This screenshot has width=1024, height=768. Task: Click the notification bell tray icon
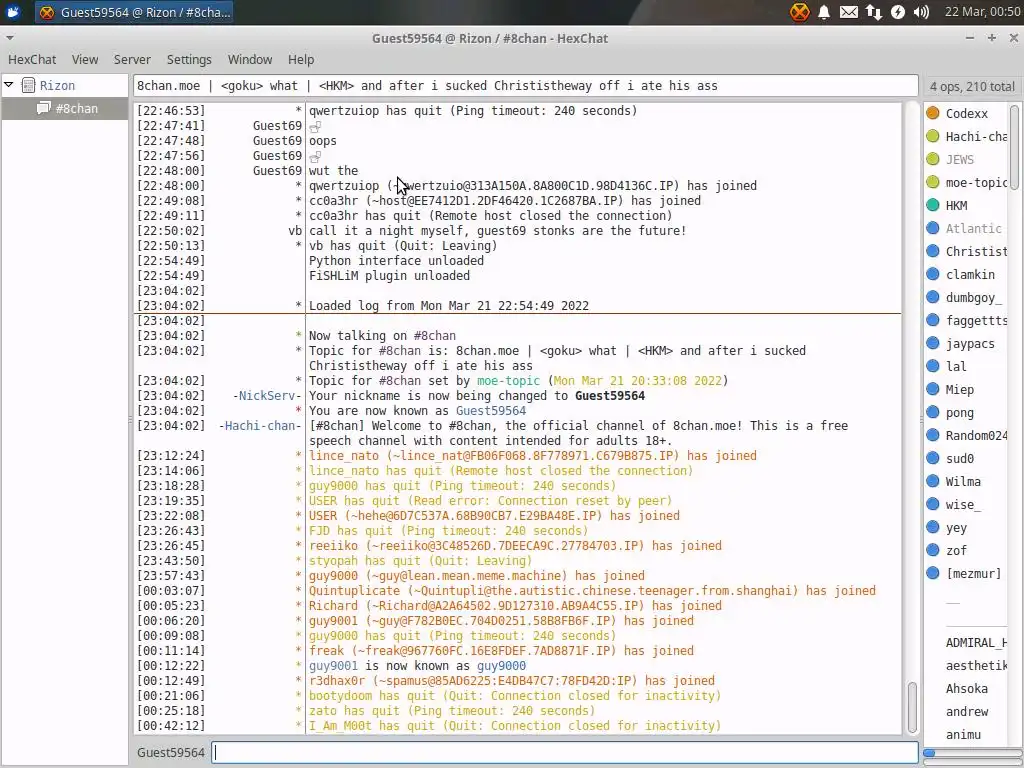(824, 12)
